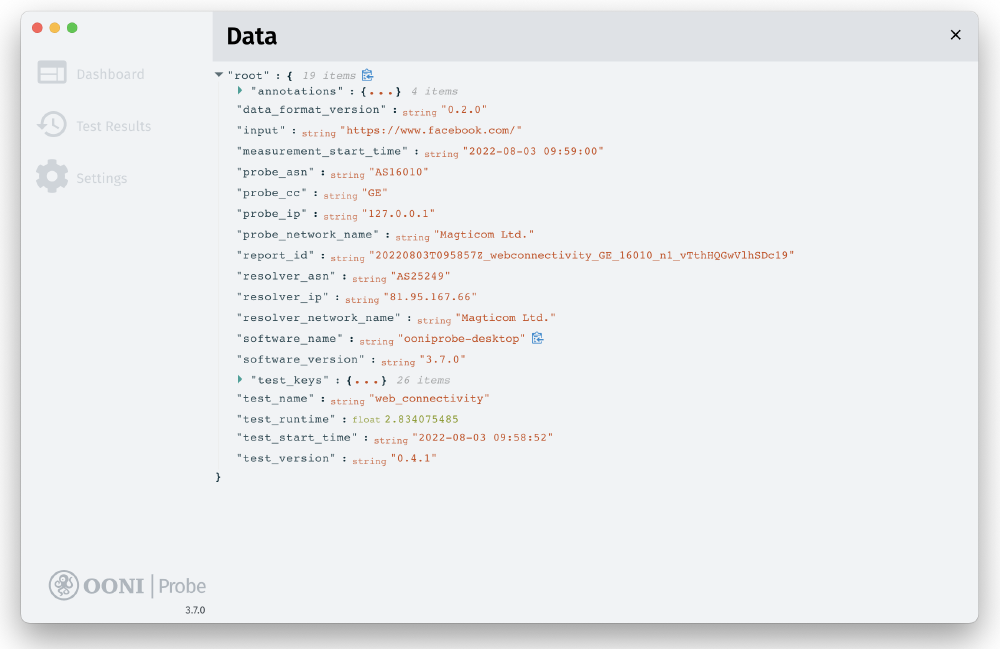Collapse the root JSON node
This screenshot has height=649, width=1000.
pyautogui.click(x=218, y=73)
